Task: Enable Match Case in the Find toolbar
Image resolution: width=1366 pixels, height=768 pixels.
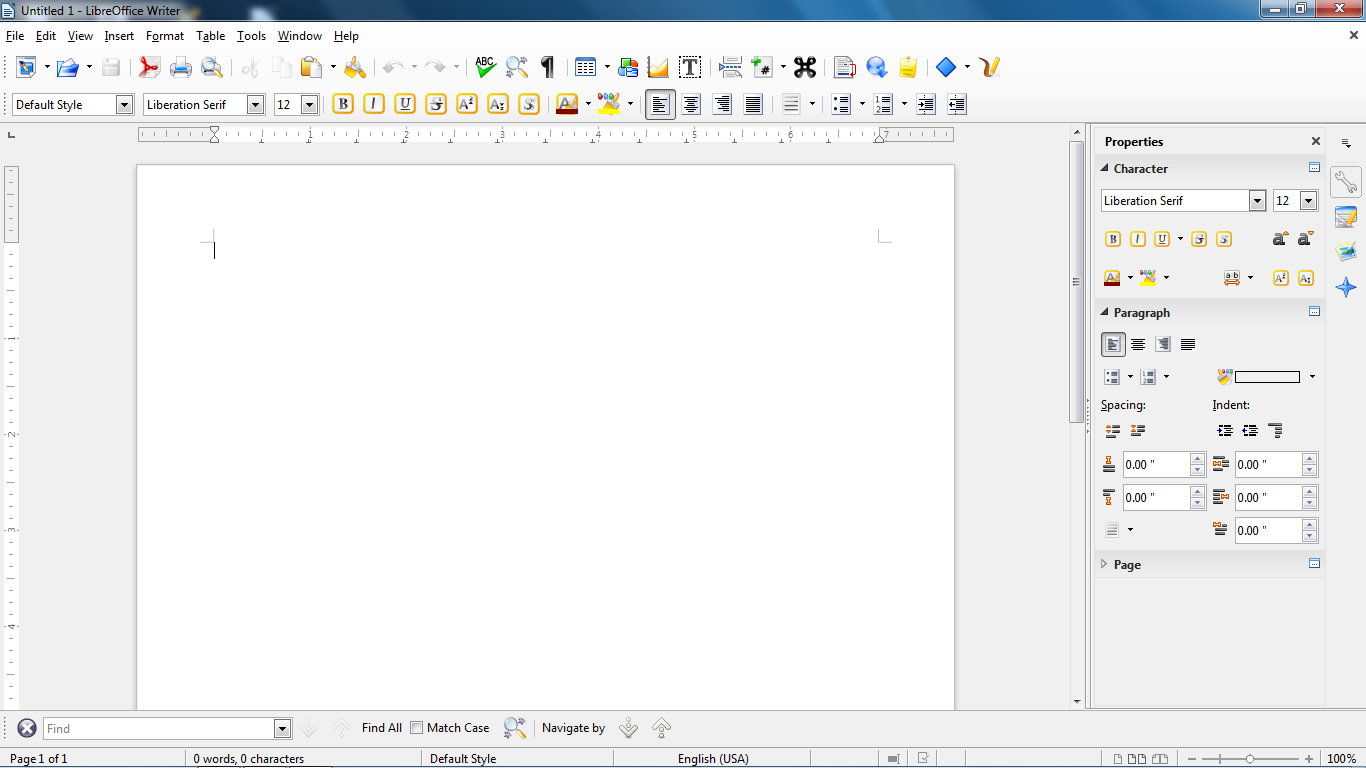Action: coord(415,728)
